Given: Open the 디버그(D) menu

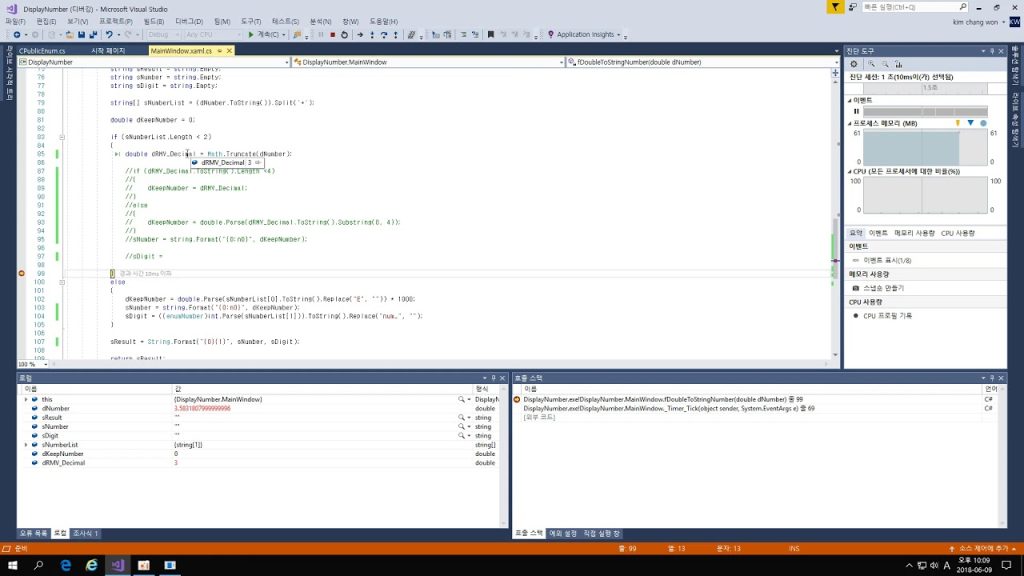Looking at the screenshot, I should (x=187, y=20).
